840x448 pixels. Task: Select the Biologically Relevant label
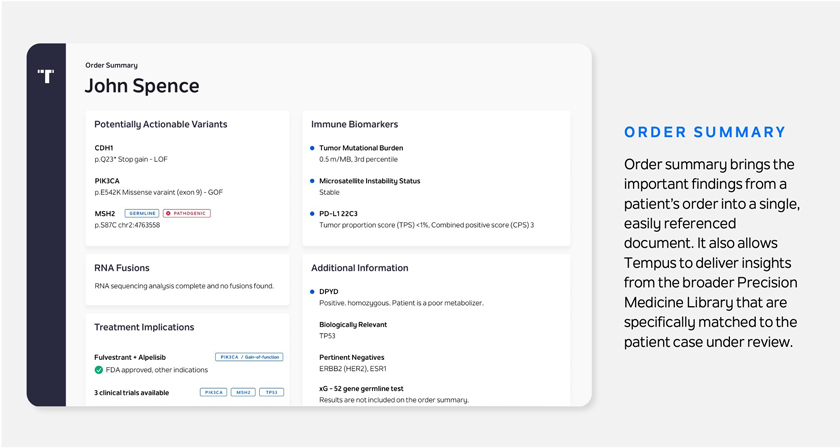click(x=353, y=324)
